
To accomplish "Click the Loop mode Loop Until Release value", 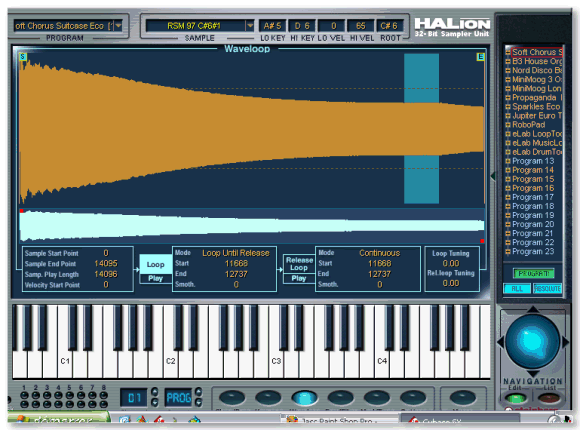I will [x=236, y=253].
